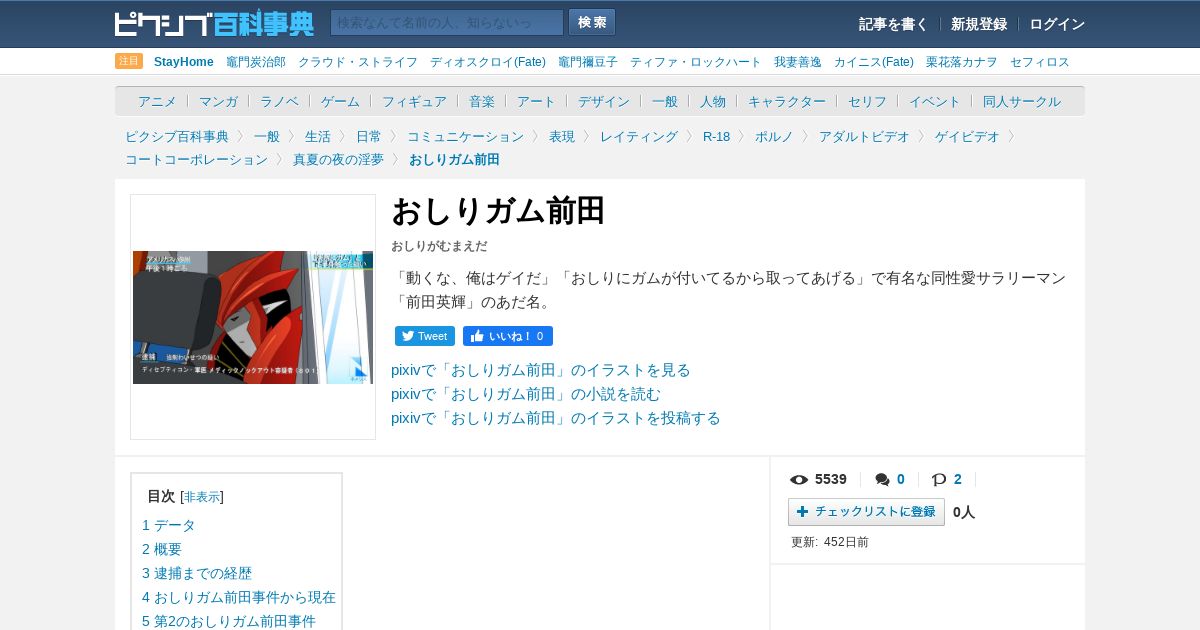Select the マンガ category menu item
1200x630 pixels.
pos(218,101)
